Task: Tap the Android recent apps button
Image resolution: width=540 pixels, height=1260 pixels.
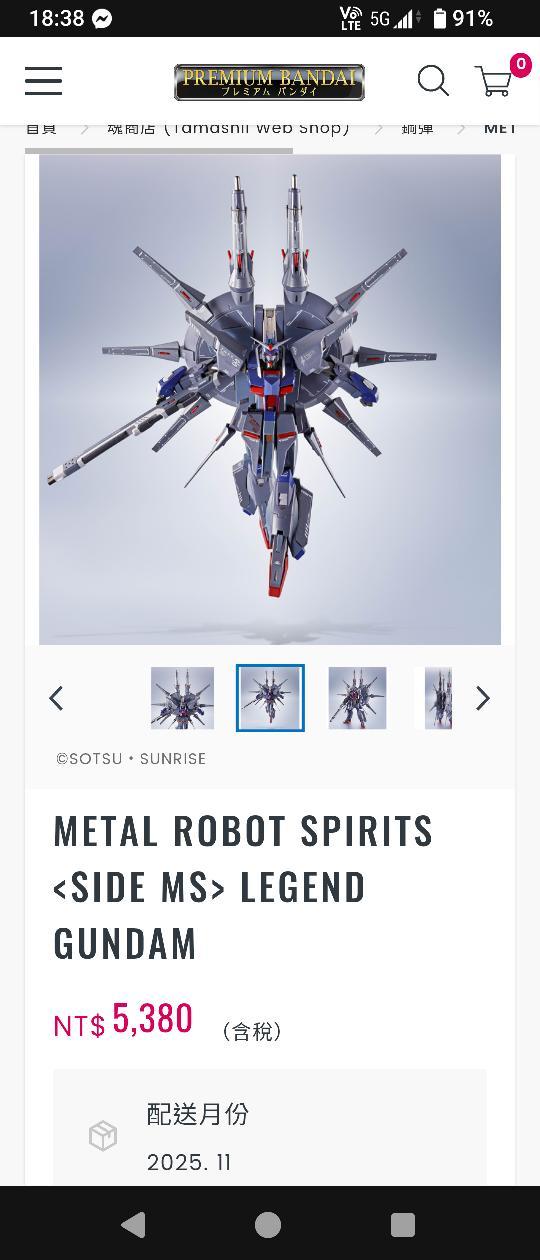Action: (403, 1225)
